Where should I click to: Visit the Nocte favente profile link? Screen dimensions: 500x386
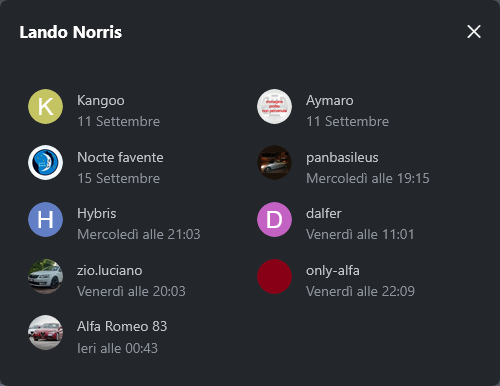point(120,157)
